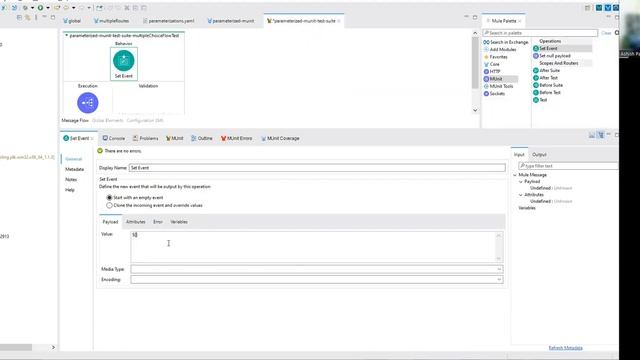Image resolution: width=640 pixels, height=360 pixels.
Task: Open the Sockets palette category
Action: click(x=494, y=93)
